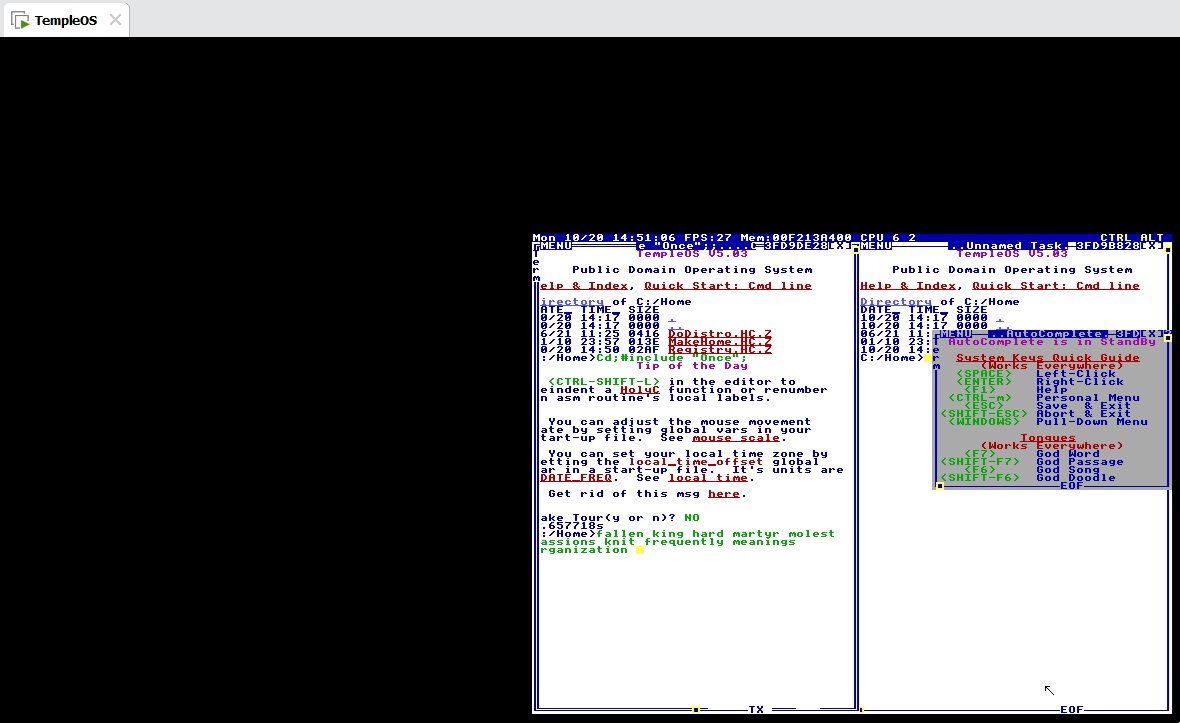The image size is (1180, 723).
Task: Select the TempleOS tab at the top
Action: point(65,20)
